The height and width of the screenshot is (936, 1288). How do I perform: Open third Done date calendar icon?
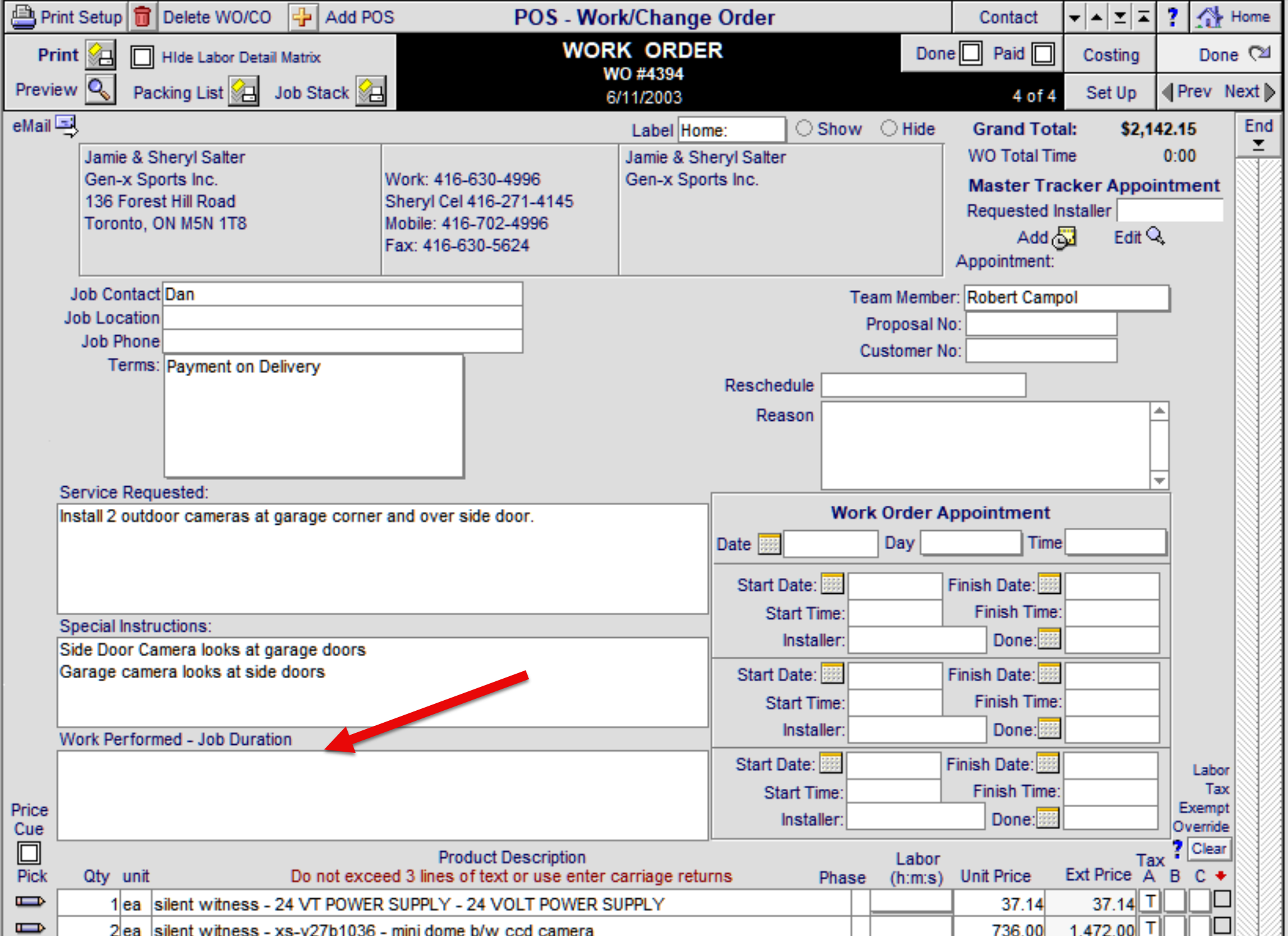(1048, 818)
